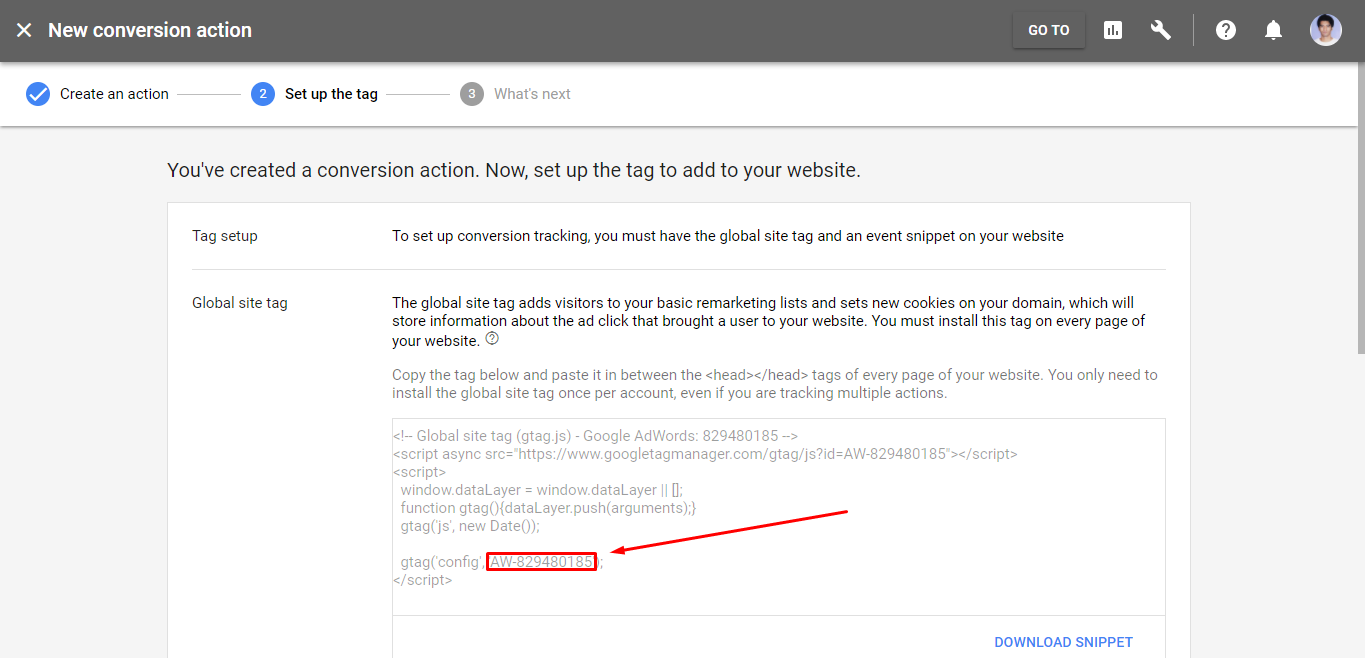
Task: Jump to the 'What's next' step label
Action: click(x=532, y=94)
